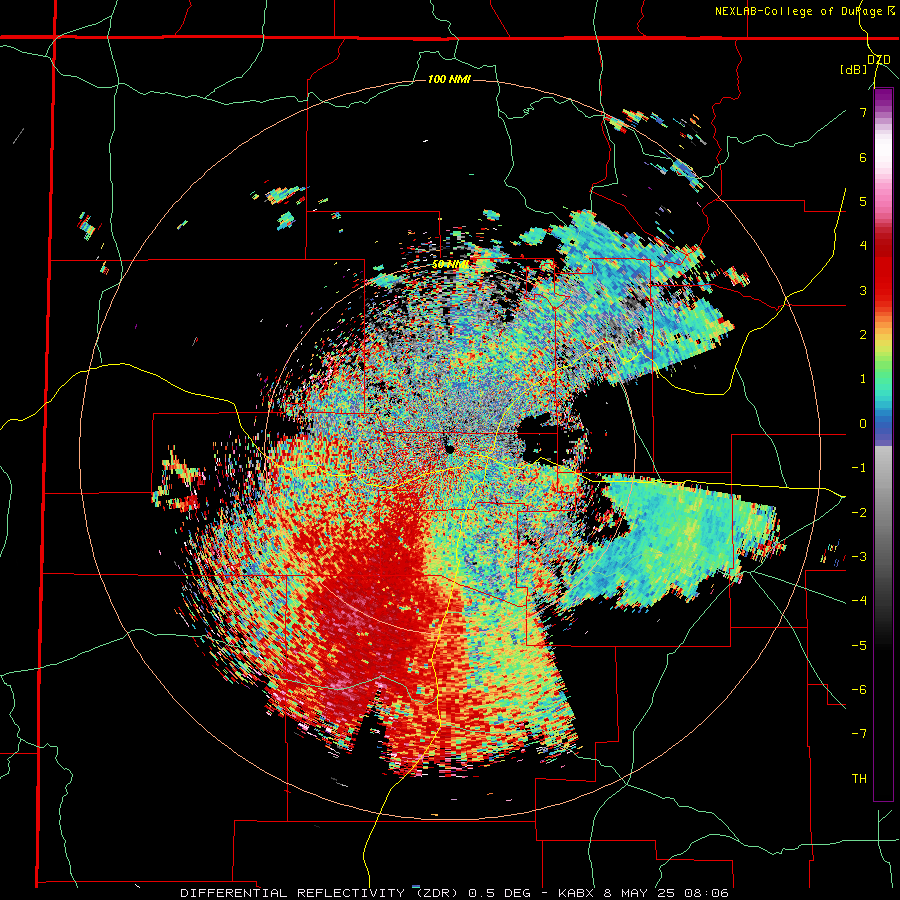Click the positive 2 value on the color scale

point(863,335)
